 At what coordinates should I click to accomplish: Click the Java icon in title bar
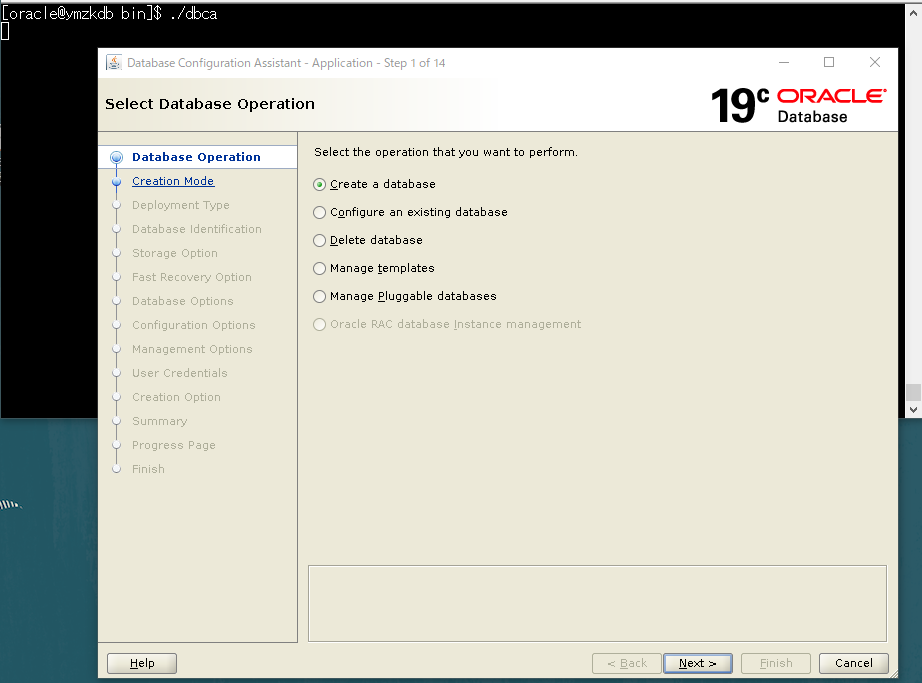pos(113,62)
